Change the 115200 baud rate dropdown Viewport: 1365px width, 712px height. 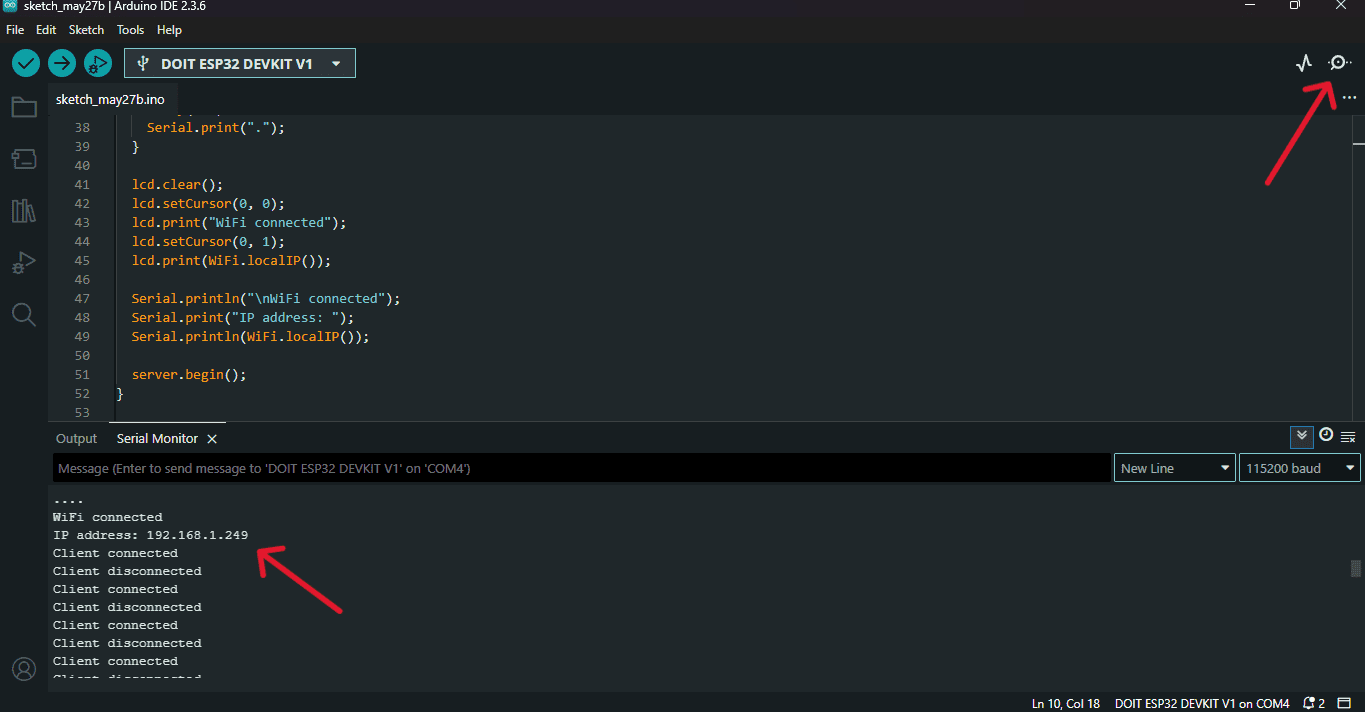point(1300,468)
